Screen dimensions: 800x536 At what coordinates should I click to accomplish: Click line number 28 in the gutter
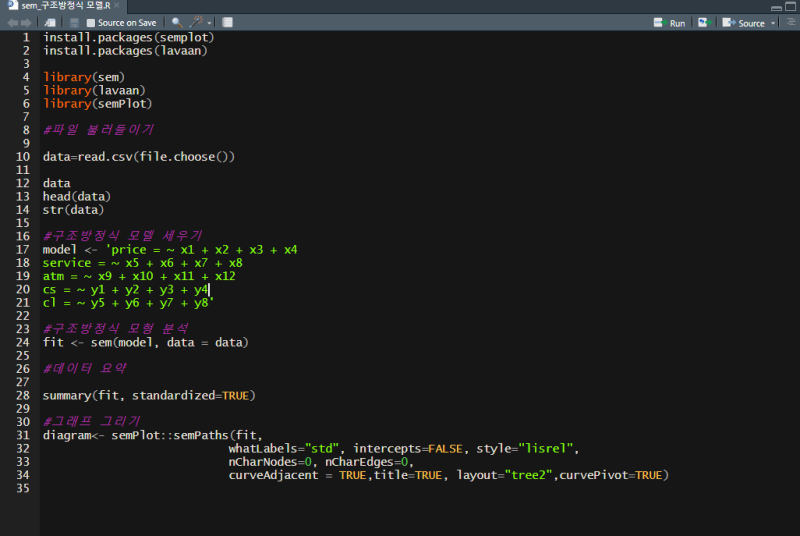point(22,395)
